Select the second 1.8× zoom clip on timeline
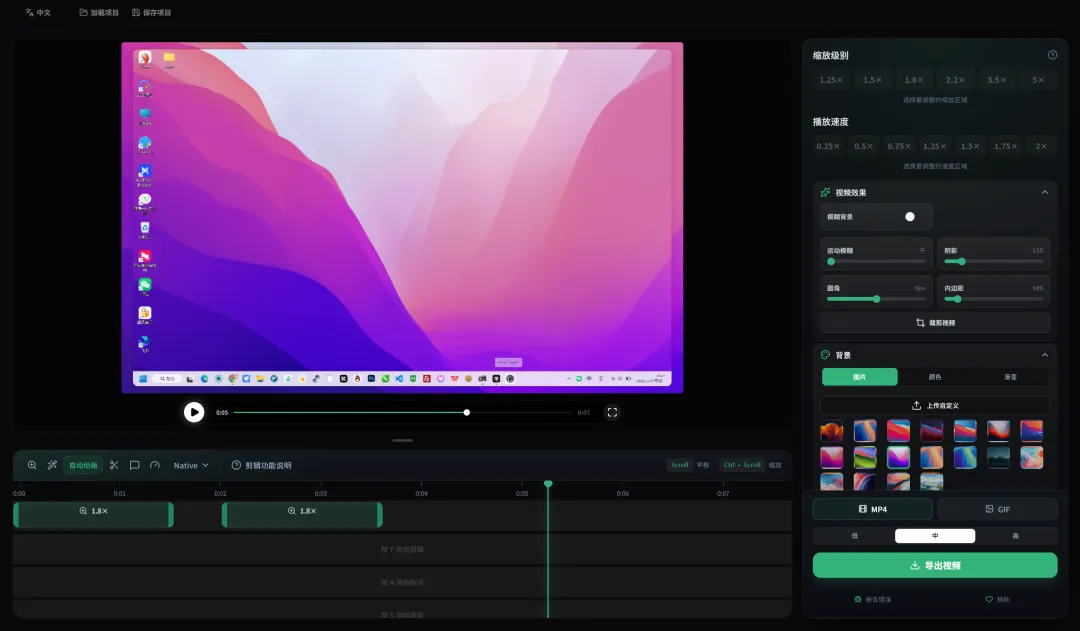 [302, 515]
